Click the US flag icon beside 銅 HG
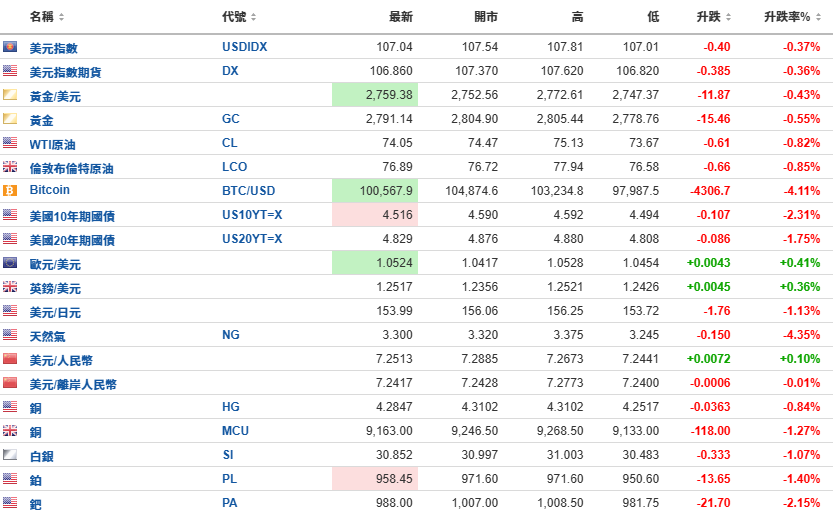The width and height of the screenshot is (833, 514). [10, 407]
